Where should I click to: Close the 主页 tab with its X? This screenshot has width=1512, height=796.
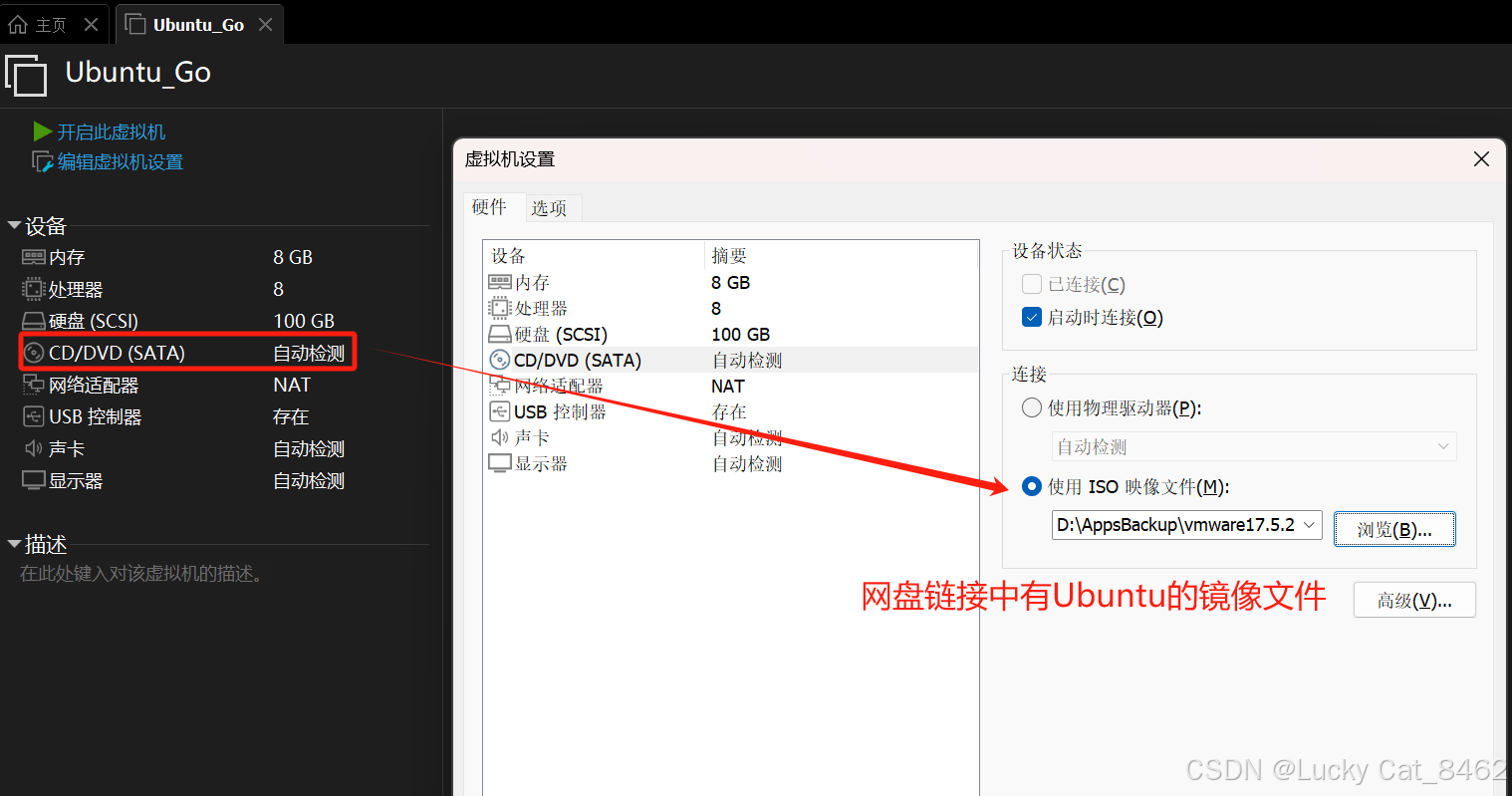pyautogui.click(x=91, y=25)
